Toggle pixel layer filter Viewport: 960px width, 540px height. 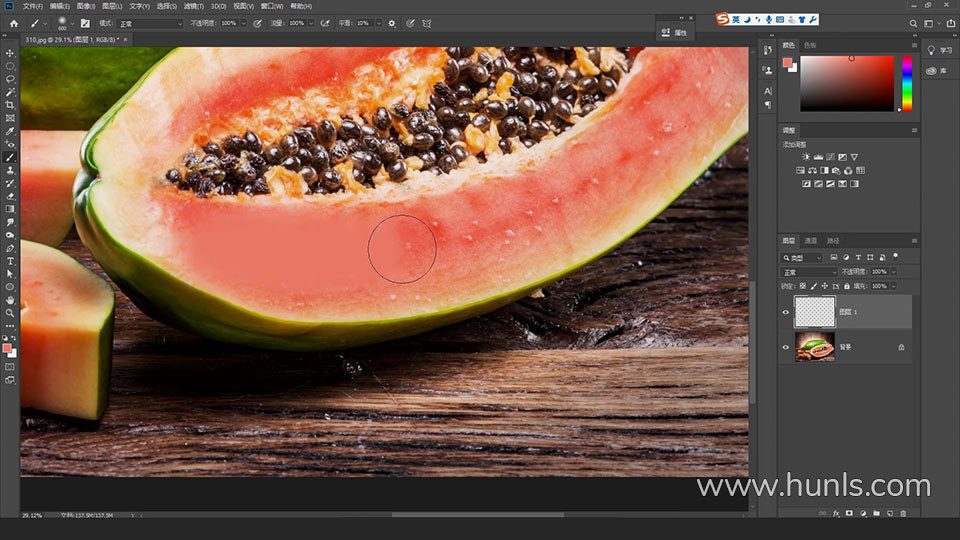click(x=834, y=258)
